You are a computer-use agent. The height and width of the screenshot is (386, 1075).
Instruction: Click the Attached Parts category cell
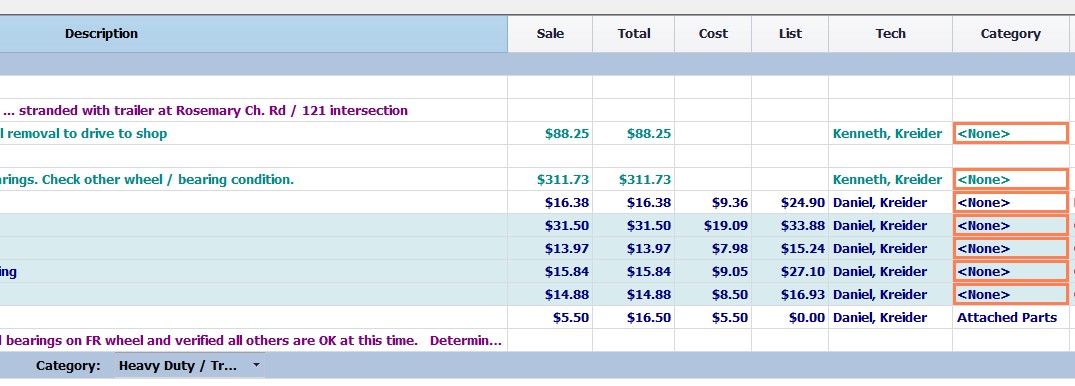pos(1011,317)
